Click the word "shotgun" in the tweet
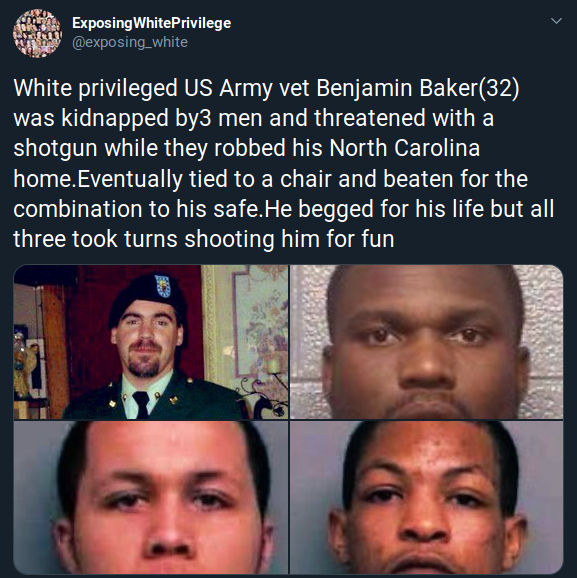This screenshot has height=578, width=577. pyautogui.click(x=55, y=149)
